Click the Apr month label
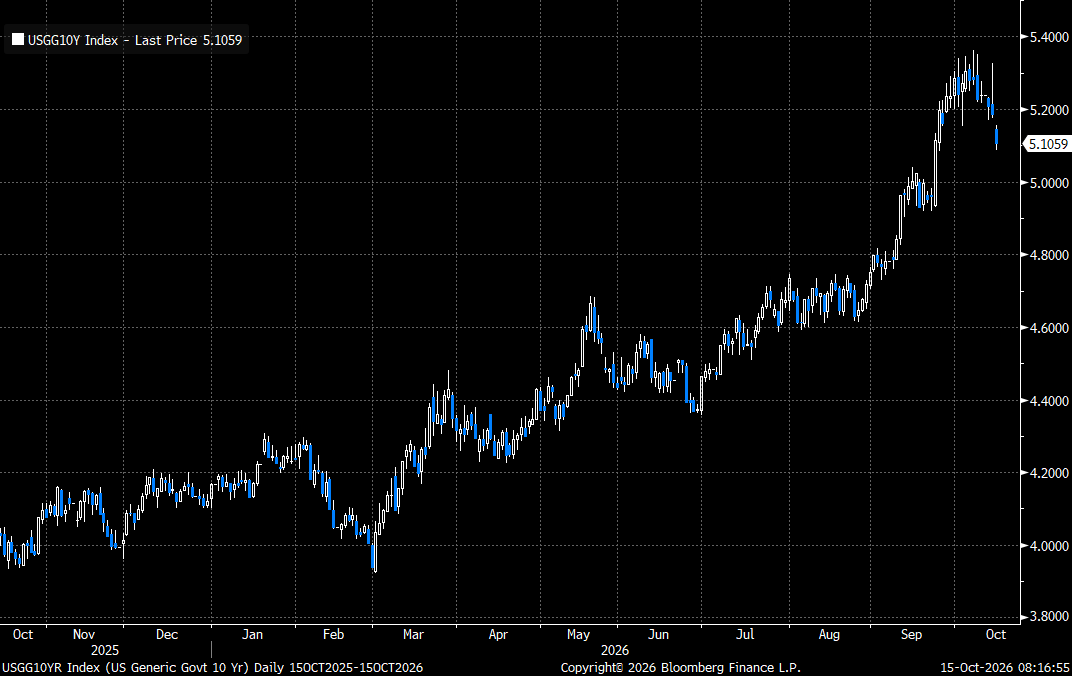The width and height of the screenshot is (1072, 676). (498, 634)
